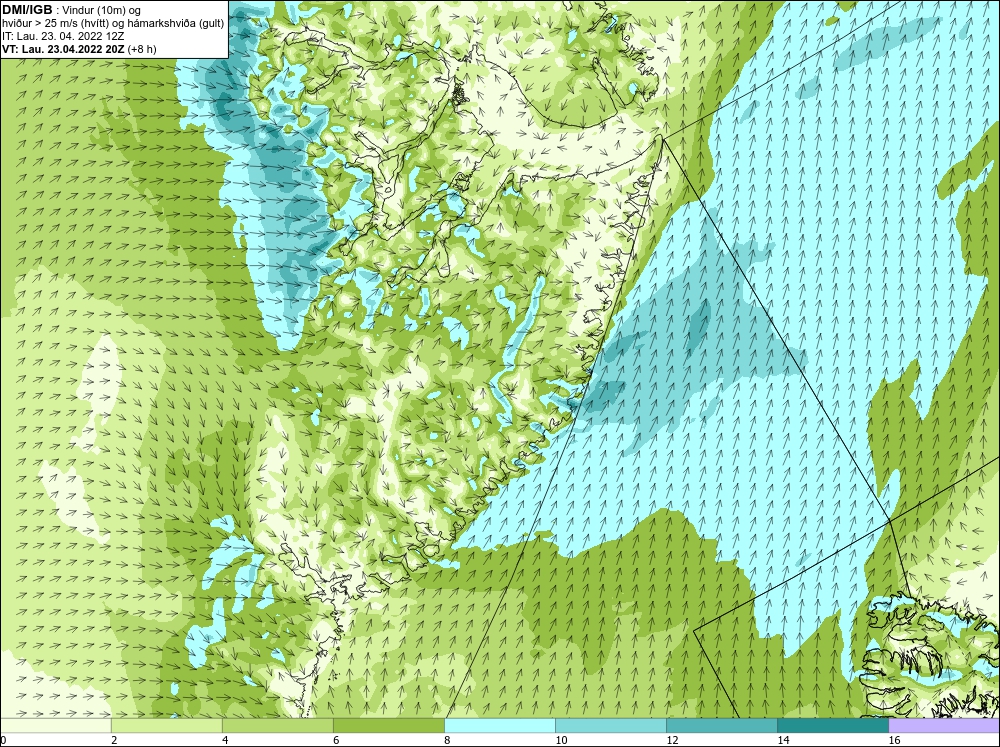This screenshot has width=1000, height=747.
Task: Click the initial time 'IT: Lau. 23. 04. 2022 12Z'
Action: tap(63, 36)
